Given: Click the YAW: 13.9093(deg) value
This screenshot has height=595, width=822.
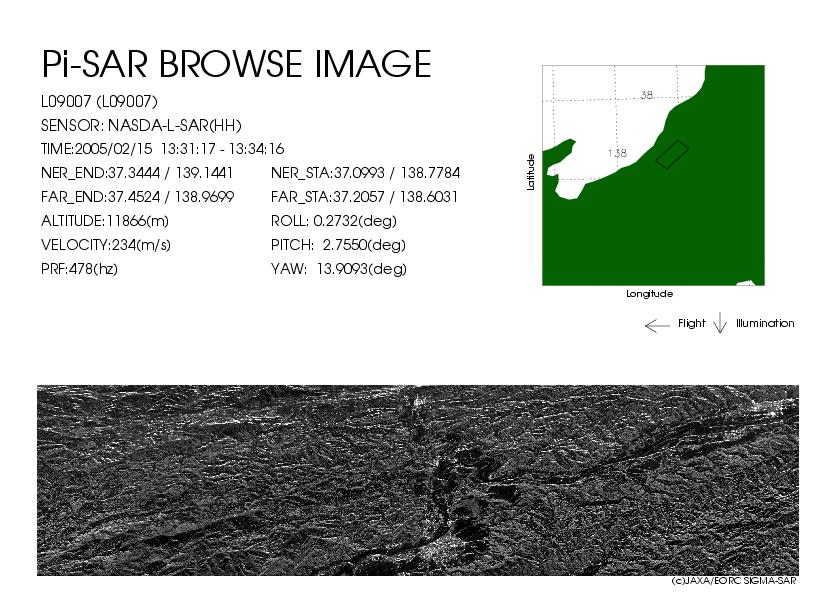Looking at the screenshot, I should [339, 269].
